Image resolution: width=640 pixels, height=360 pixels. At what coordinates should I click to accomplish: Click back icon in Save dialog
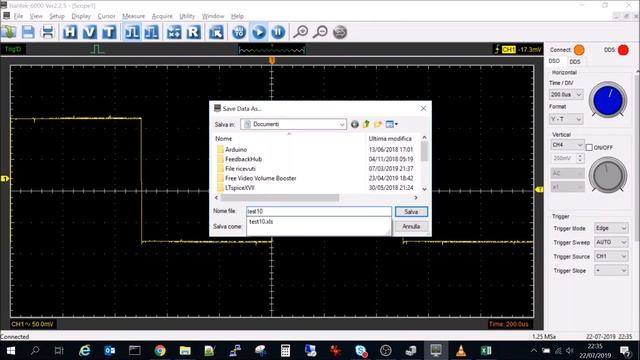[x=355, y=124]
